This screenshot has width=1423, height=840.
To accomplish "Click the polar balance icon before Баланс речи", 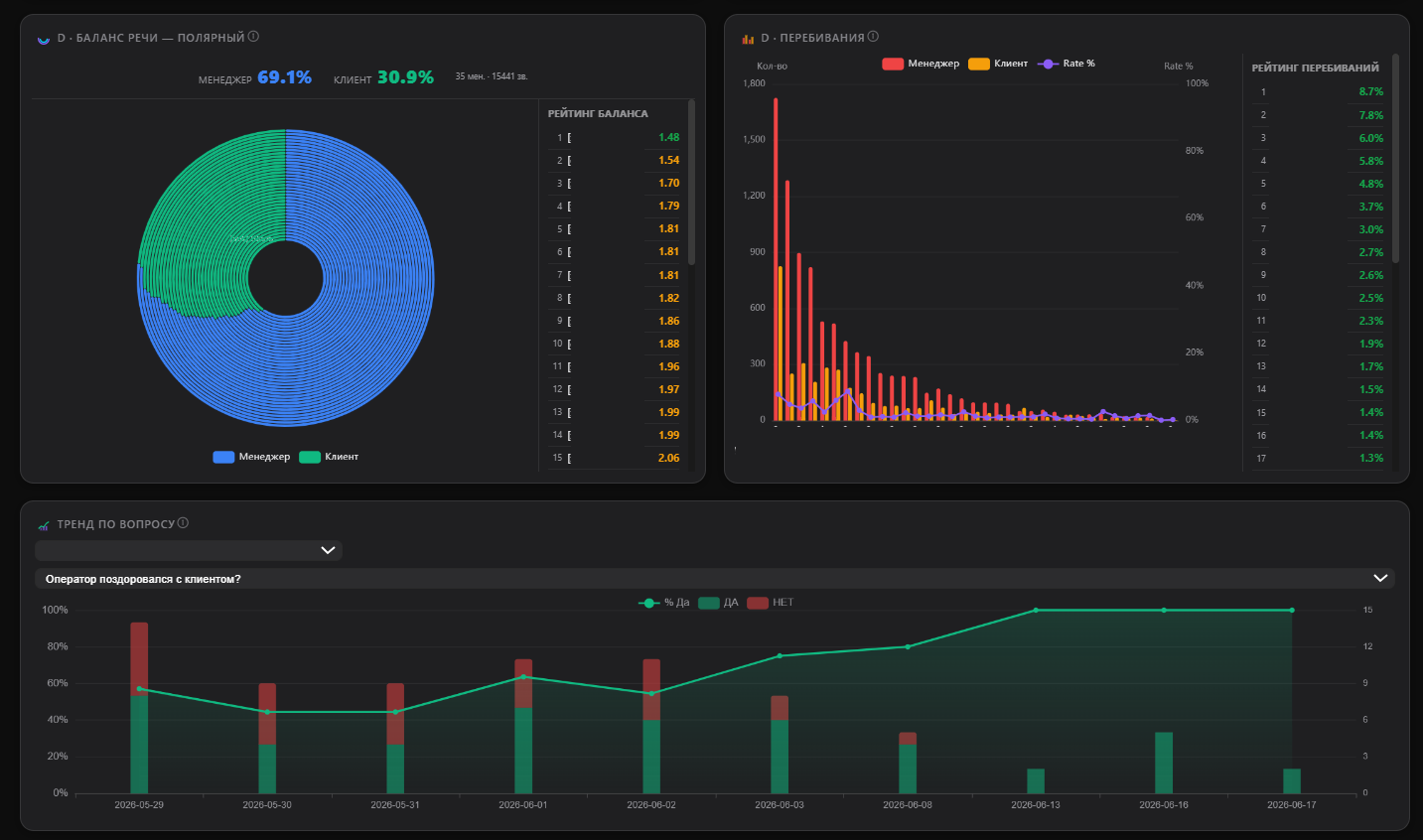I will tap(44, 39).
